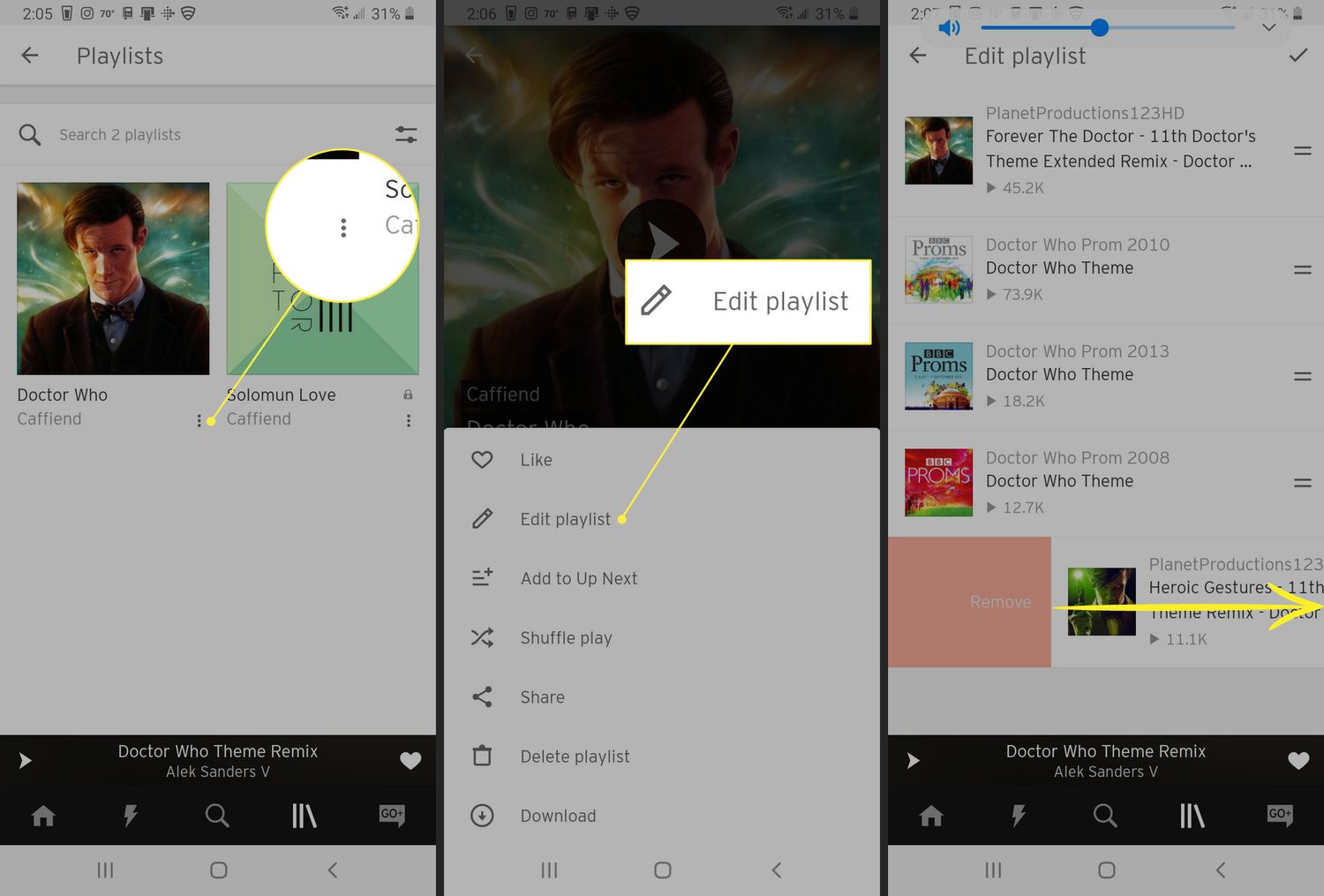The height and width of the screenshot is (896, 1324).
Task: Confirm playlist edits with the checkmark
Action: pos(1298,56)
